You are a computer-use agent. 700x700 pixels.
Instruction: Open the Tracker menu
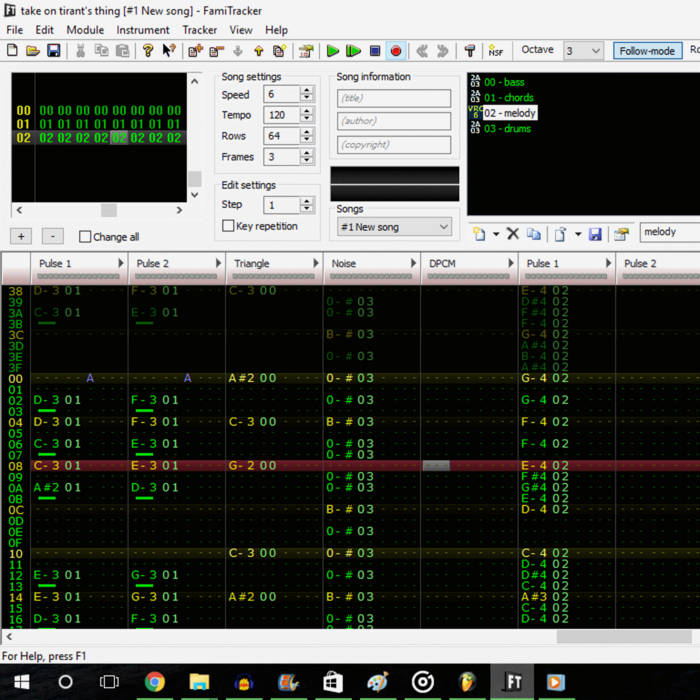(x=200, y=30)
